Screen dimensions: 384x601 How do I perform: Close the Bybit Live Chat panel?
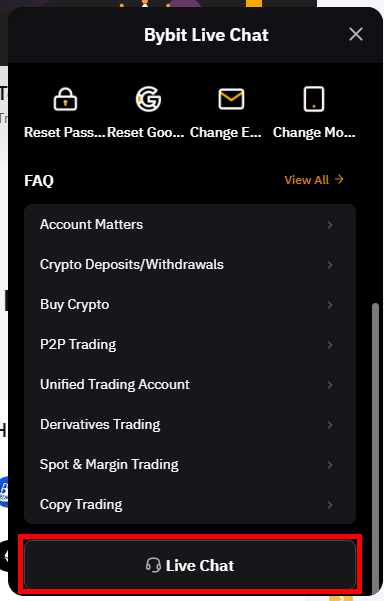coord(356,34)
